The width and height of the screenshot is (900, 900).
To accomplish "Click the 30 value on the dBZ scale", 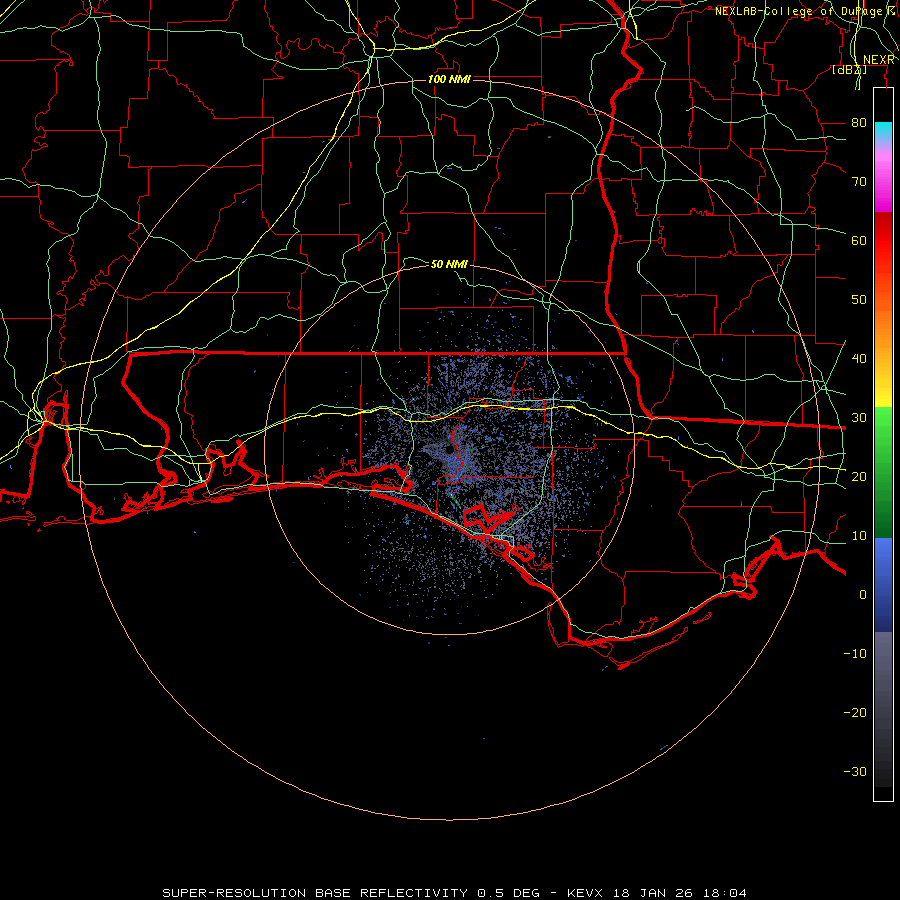I will [859, 418].
